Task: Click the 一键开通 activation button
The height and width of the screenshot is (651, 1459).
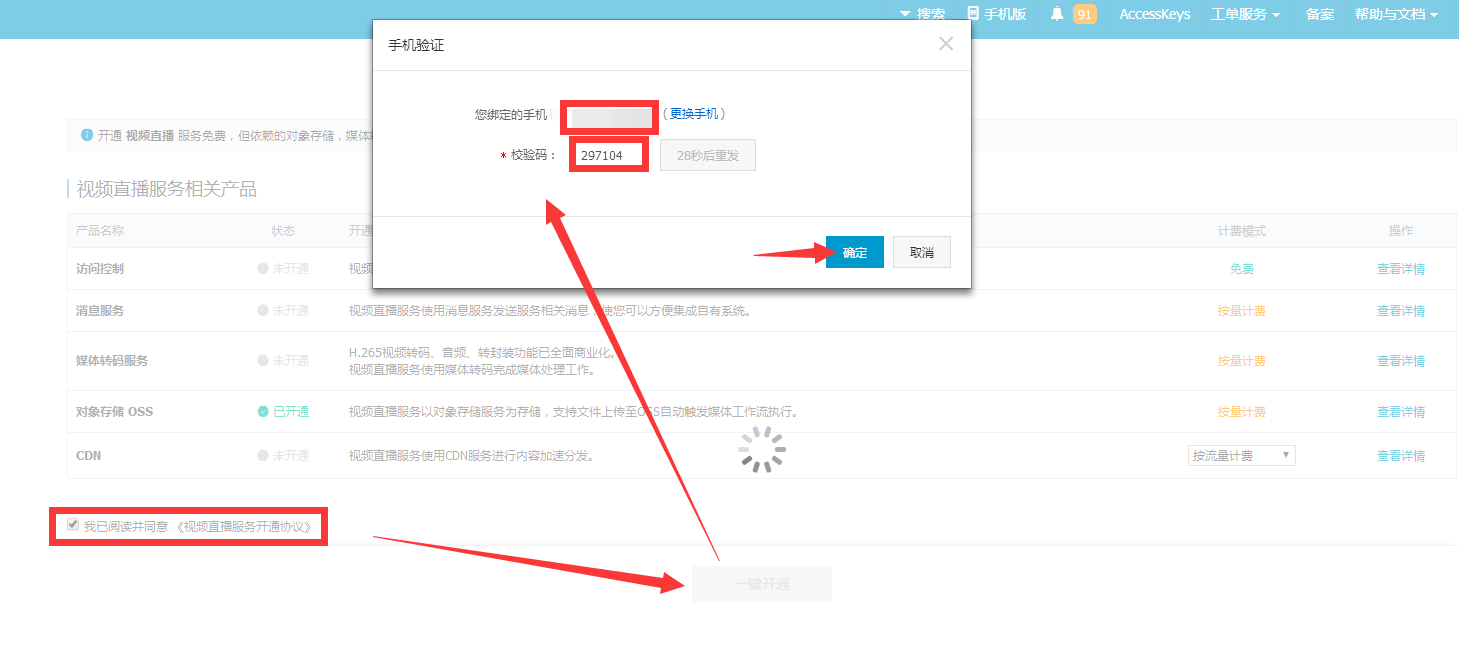Action: click(x=761, y=584)
